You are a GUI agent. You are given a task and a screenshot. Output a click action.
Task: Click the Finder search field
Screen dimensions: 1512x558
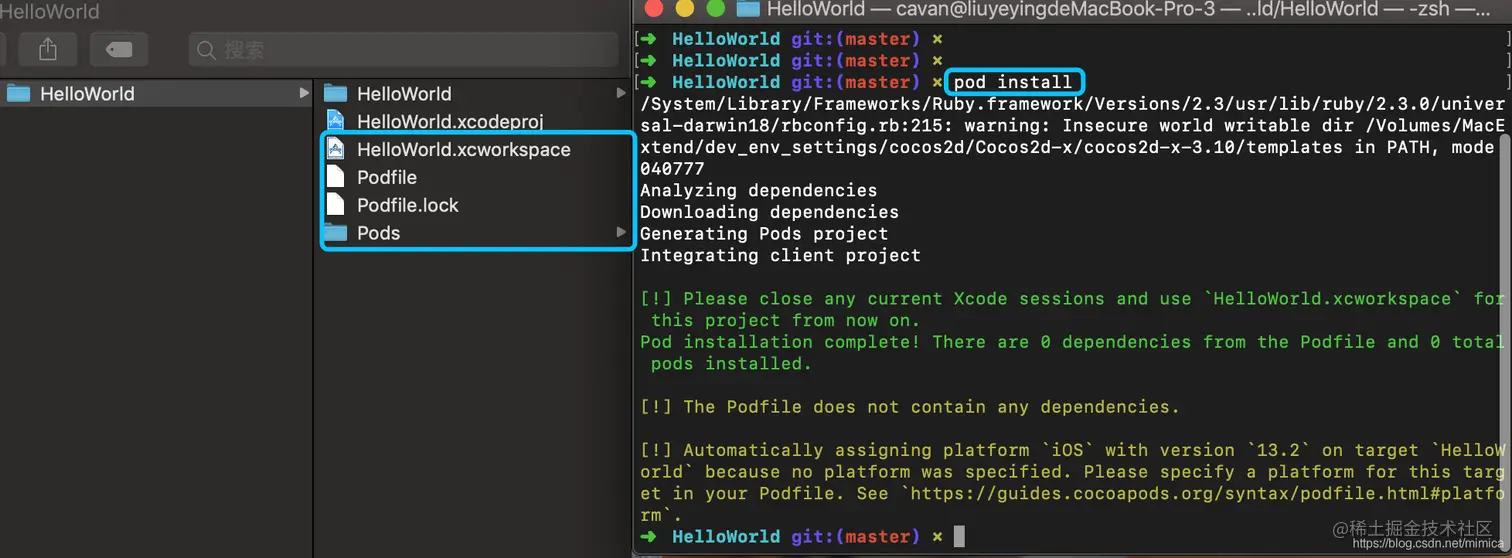(403, 50)
